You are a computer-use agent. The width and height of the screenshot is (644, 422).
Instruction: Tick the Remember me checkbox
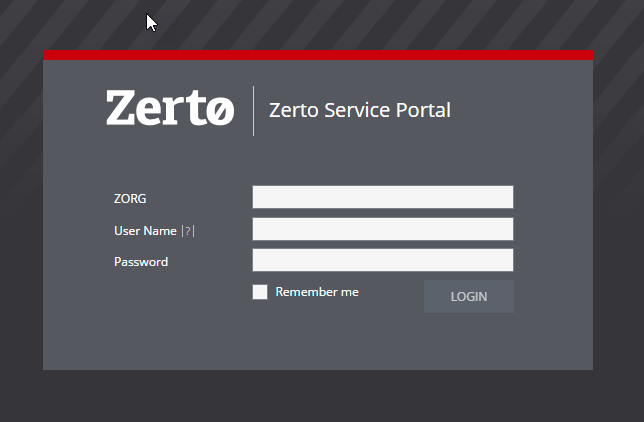[260, 292]
